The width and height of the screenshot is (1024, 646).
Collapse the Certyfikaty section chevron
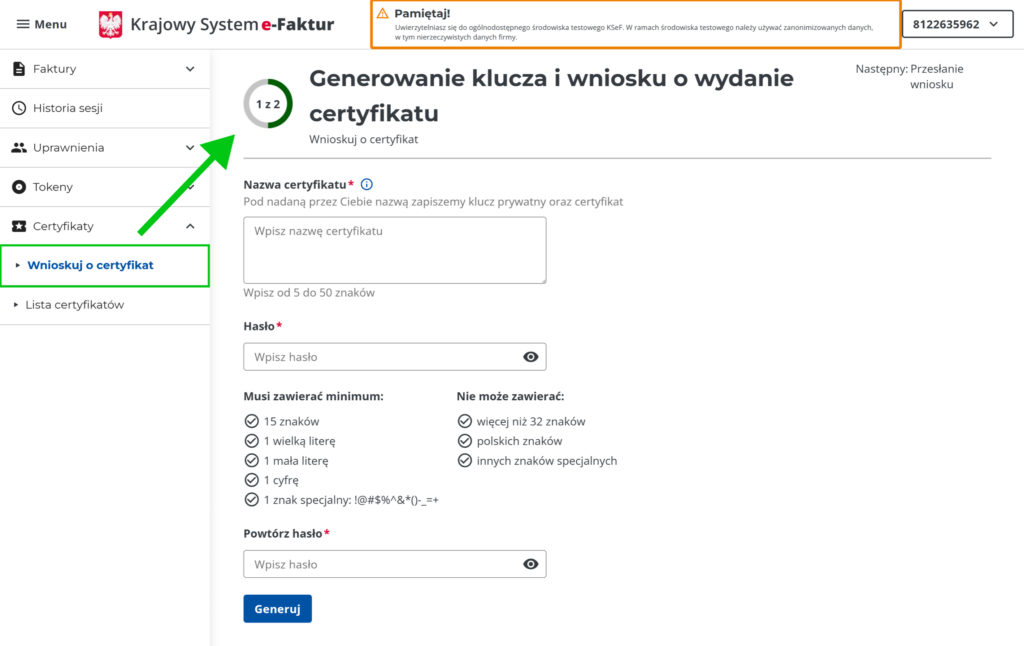tap(190, 226)
